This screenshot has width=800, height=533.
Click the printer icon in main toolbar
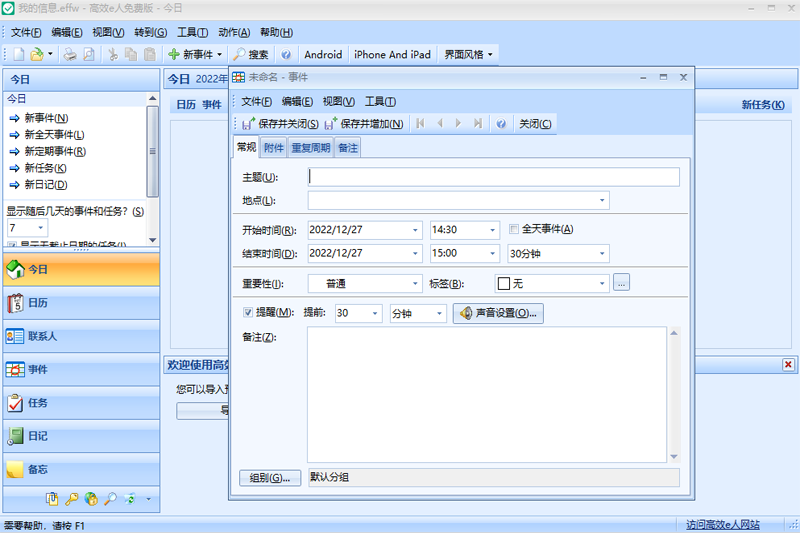[70, 54]
